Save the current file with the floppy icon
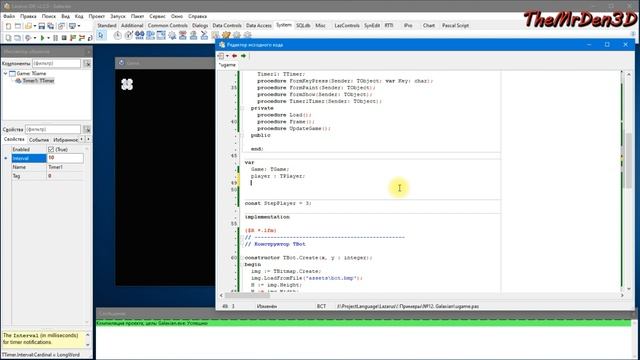The image size is (640, 360). (x=42, y=26)
